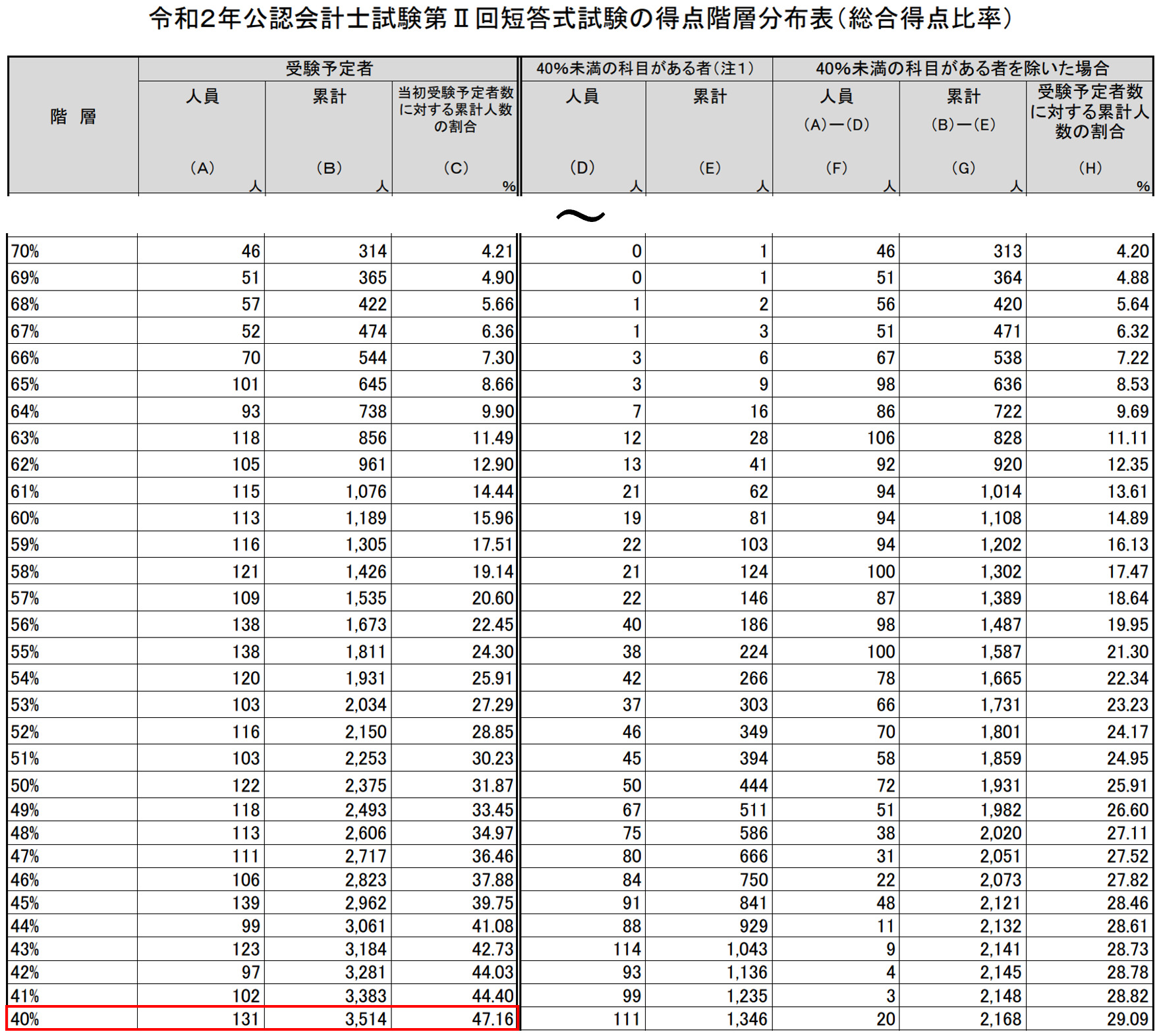Click the 階層 column header
Screen dimensions: 1159x1036
click(x=73, y=117)
